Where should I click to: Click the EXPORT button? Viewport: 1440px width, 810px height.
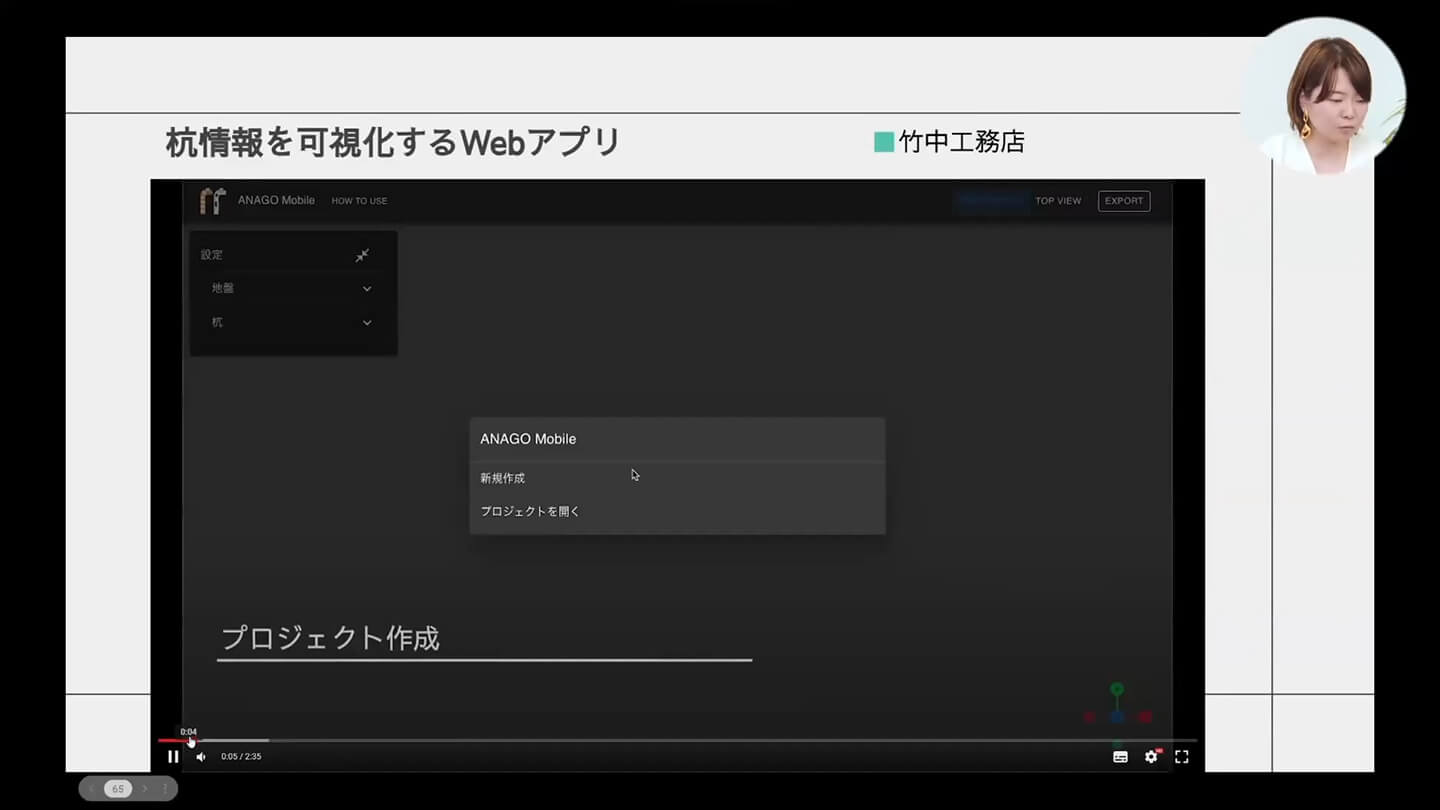pos(1124,201)
